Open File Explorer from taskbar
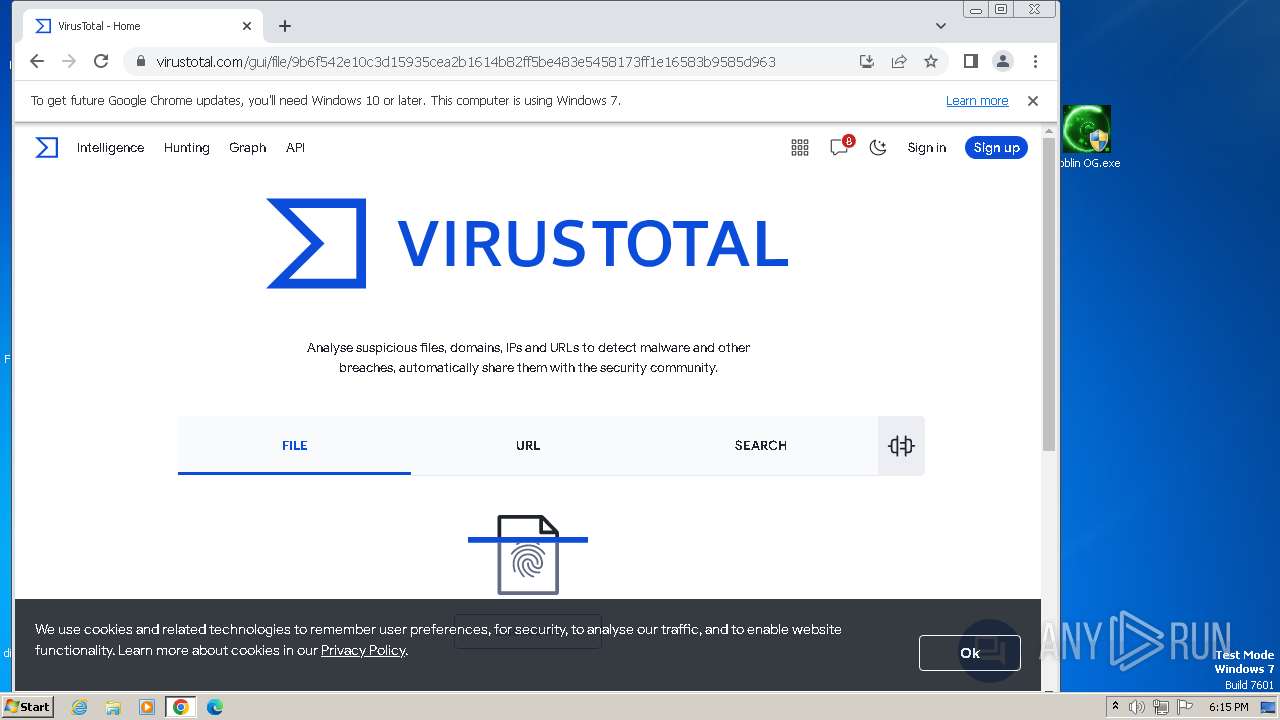1280x720 pixels. (113, 707)
